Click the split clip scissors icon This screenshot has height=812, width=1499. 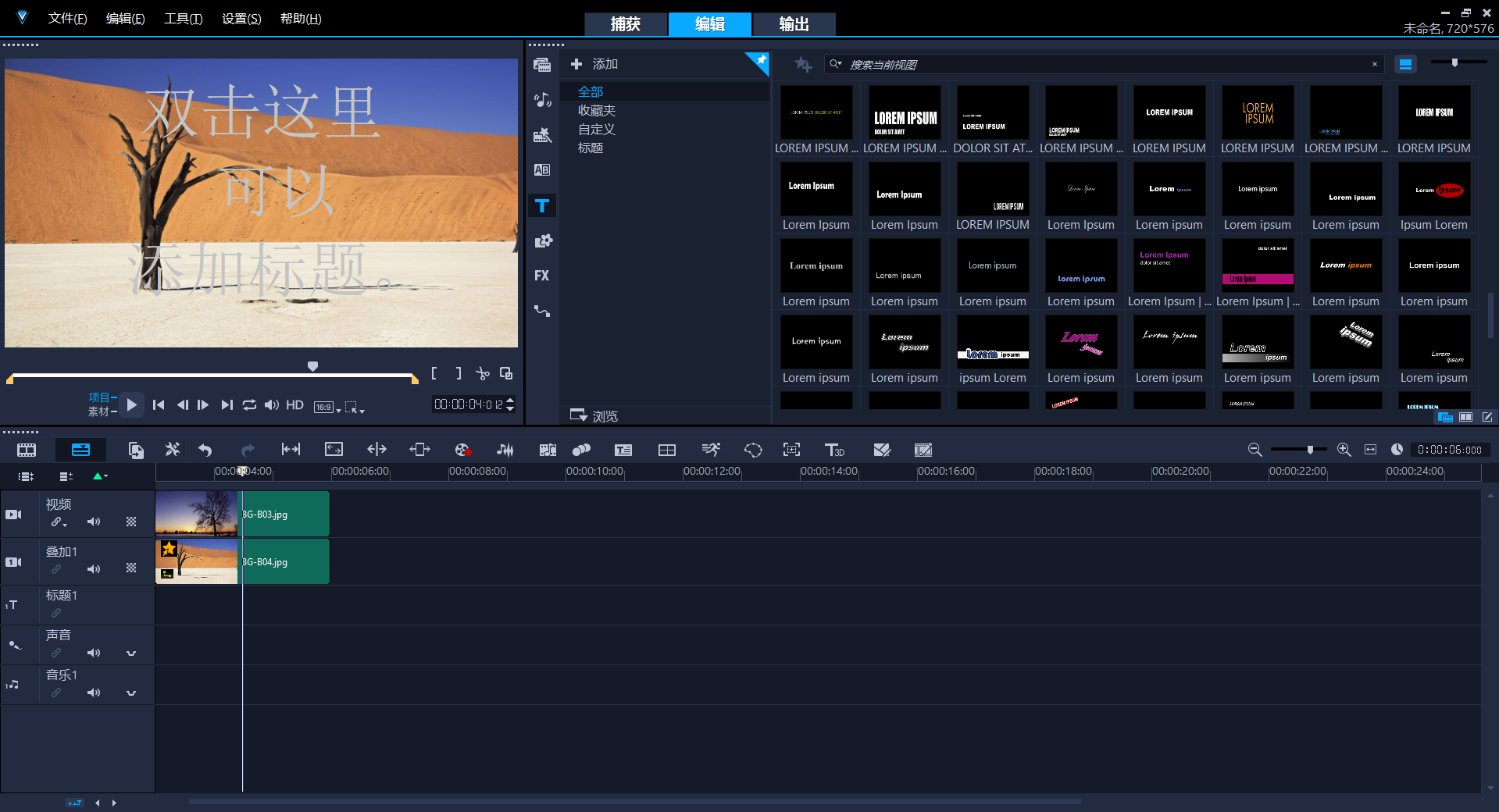pos(483,374)
